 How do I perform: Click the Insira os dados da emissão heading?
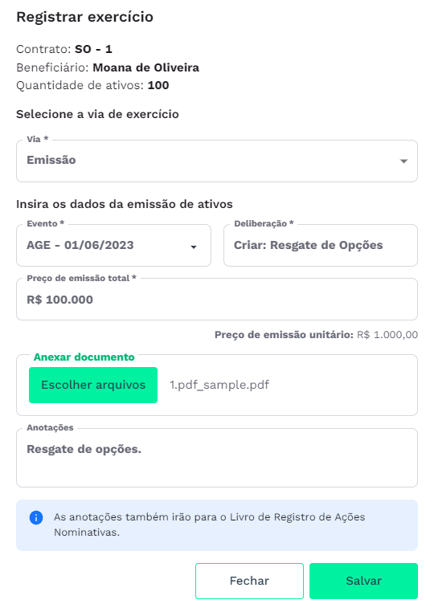(124, 204)
